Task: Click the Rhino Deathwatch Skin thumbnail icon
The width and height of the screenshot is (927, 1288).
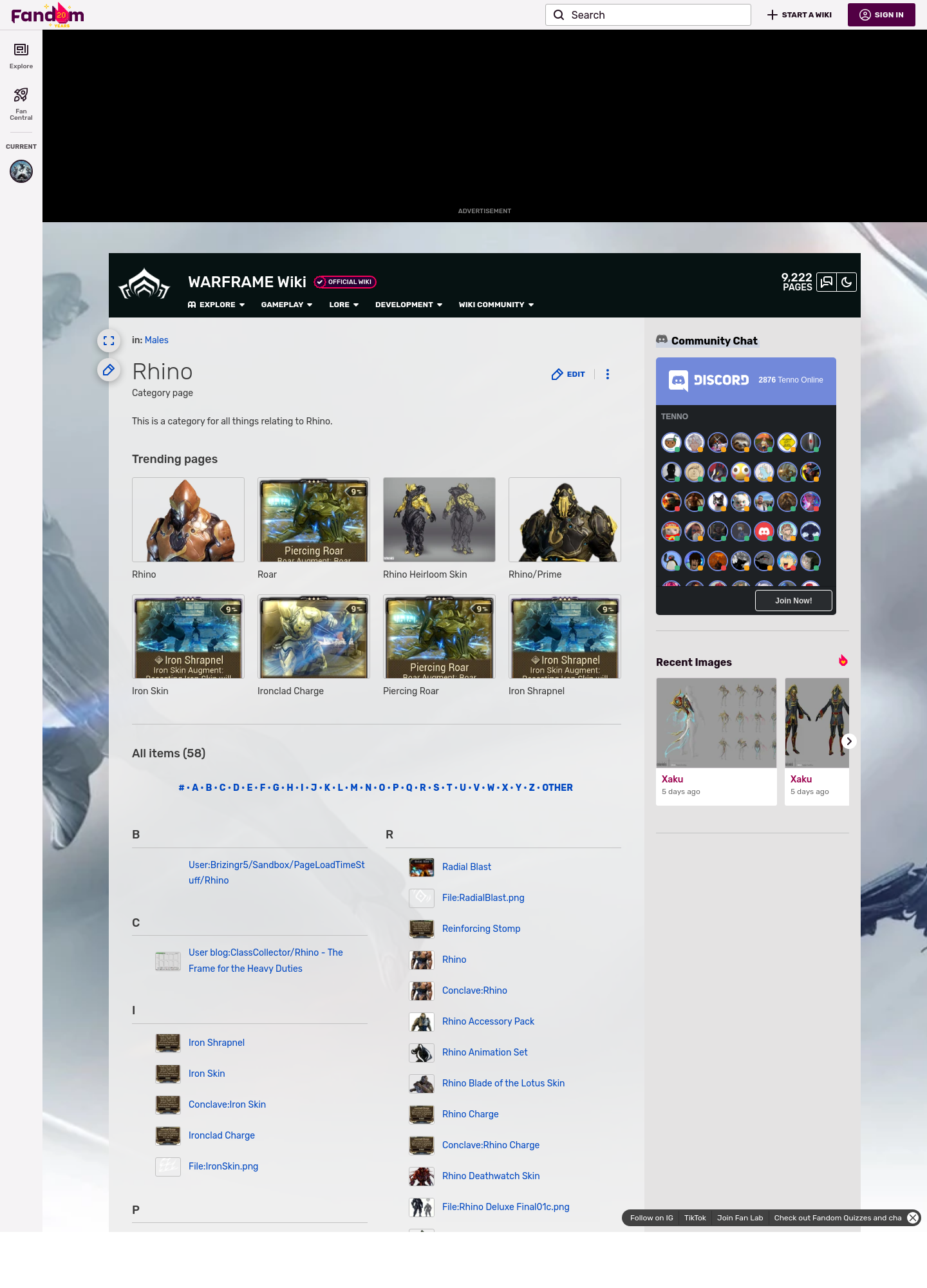Action: click(x=422, y=1176)
